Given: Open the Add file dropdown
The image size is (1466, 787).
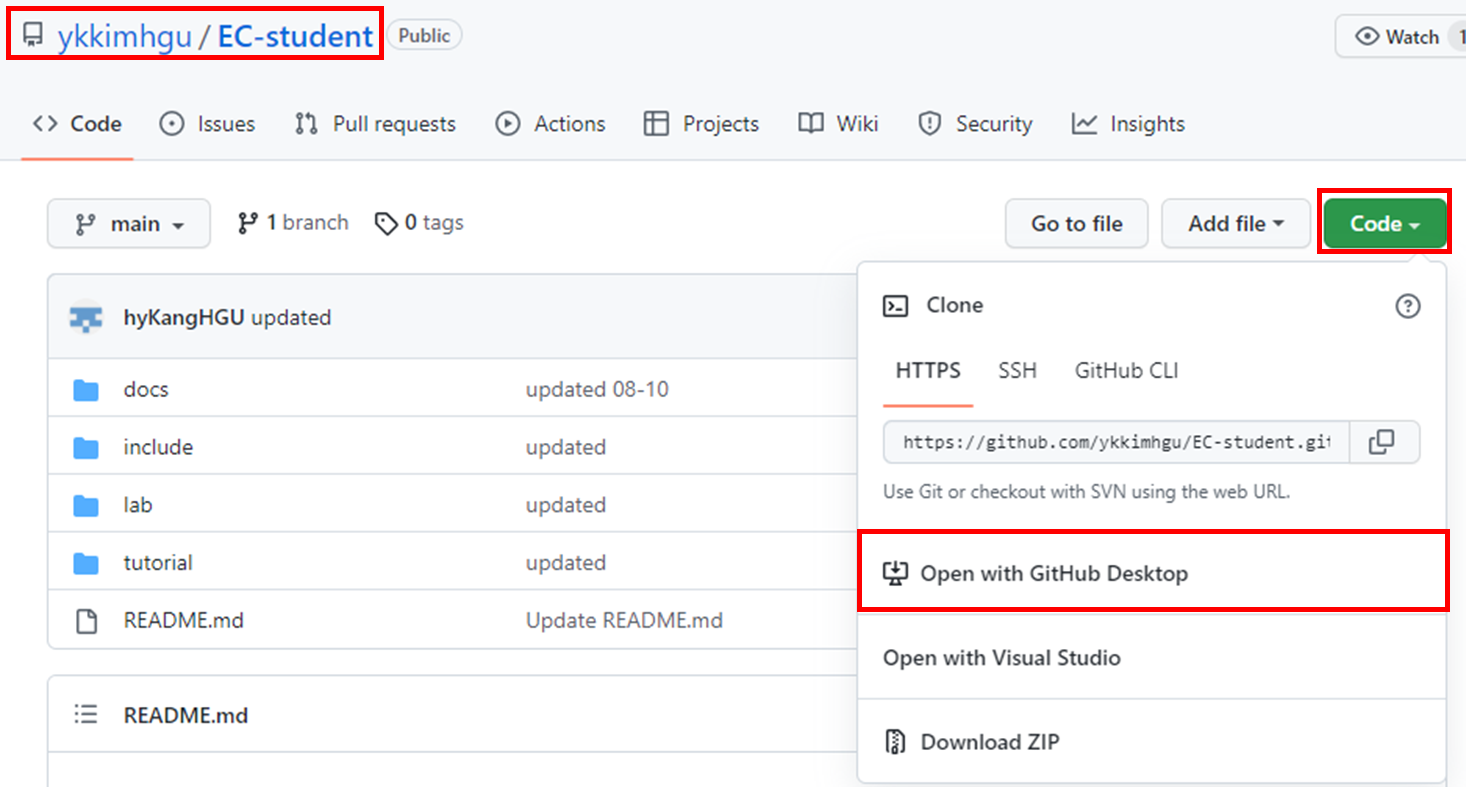Looking at the screenshot, I should 1235,224.
